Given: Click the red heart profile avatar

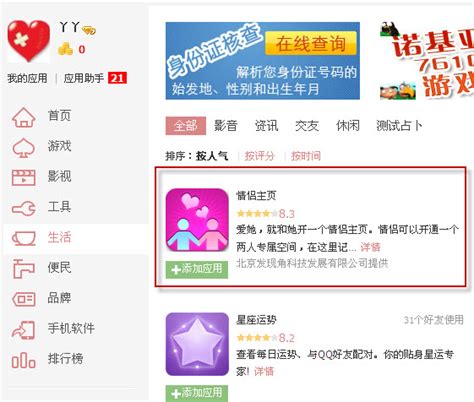Looking at the screenshot, I should [28, 41].
